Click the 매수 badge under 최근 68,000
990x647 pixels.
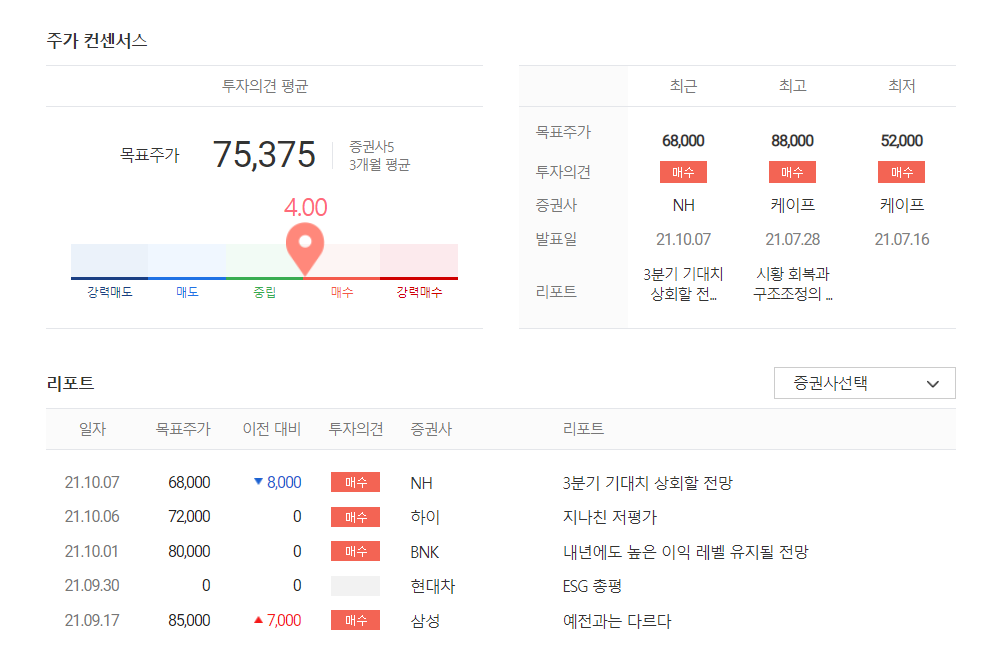coord(683,172)
